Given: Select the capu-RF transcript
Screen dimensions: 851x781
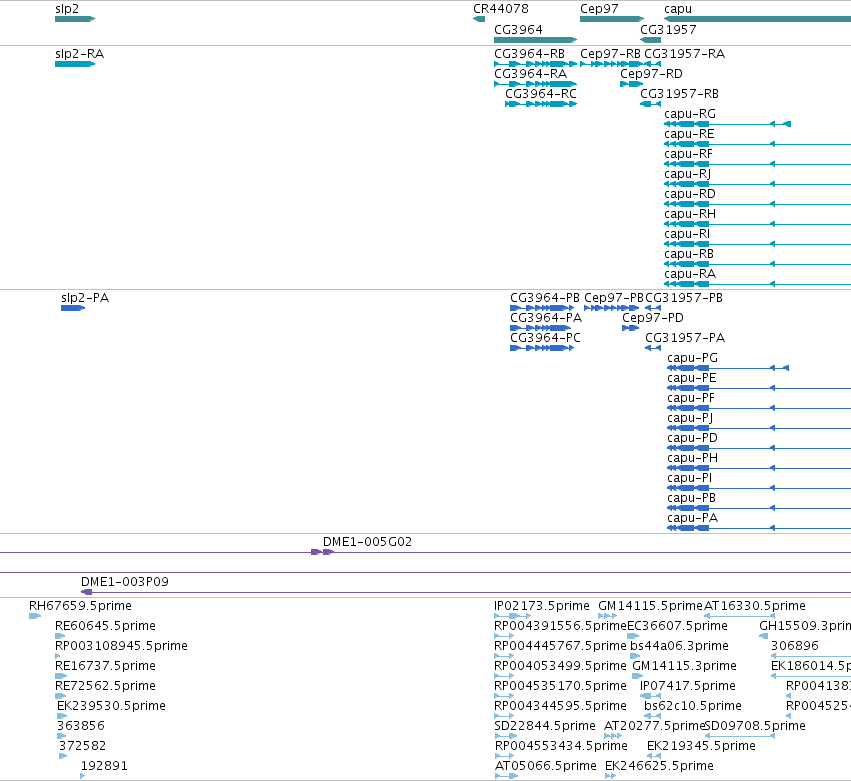Looking at the screenshot, I should click(757, 164).
